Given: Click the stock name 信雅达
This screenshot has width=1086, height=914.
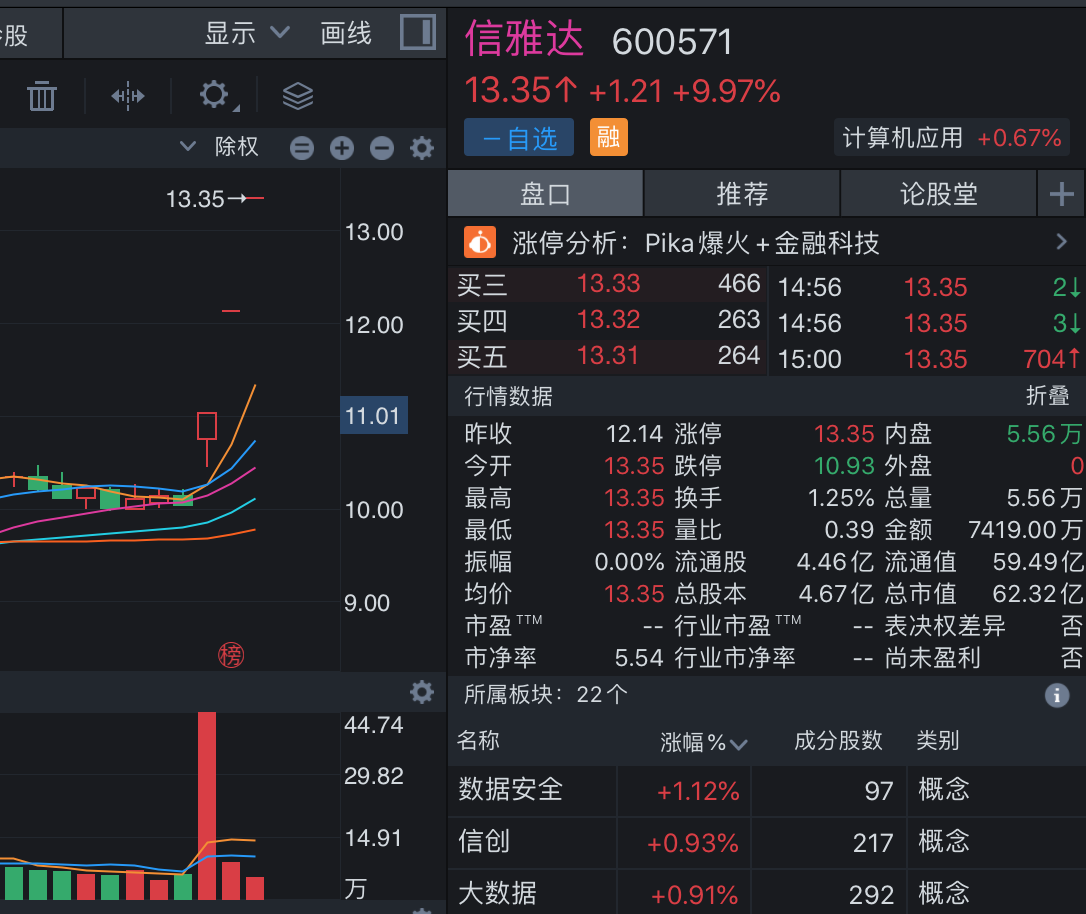Looking at the screenshot, I should point(524,38).
